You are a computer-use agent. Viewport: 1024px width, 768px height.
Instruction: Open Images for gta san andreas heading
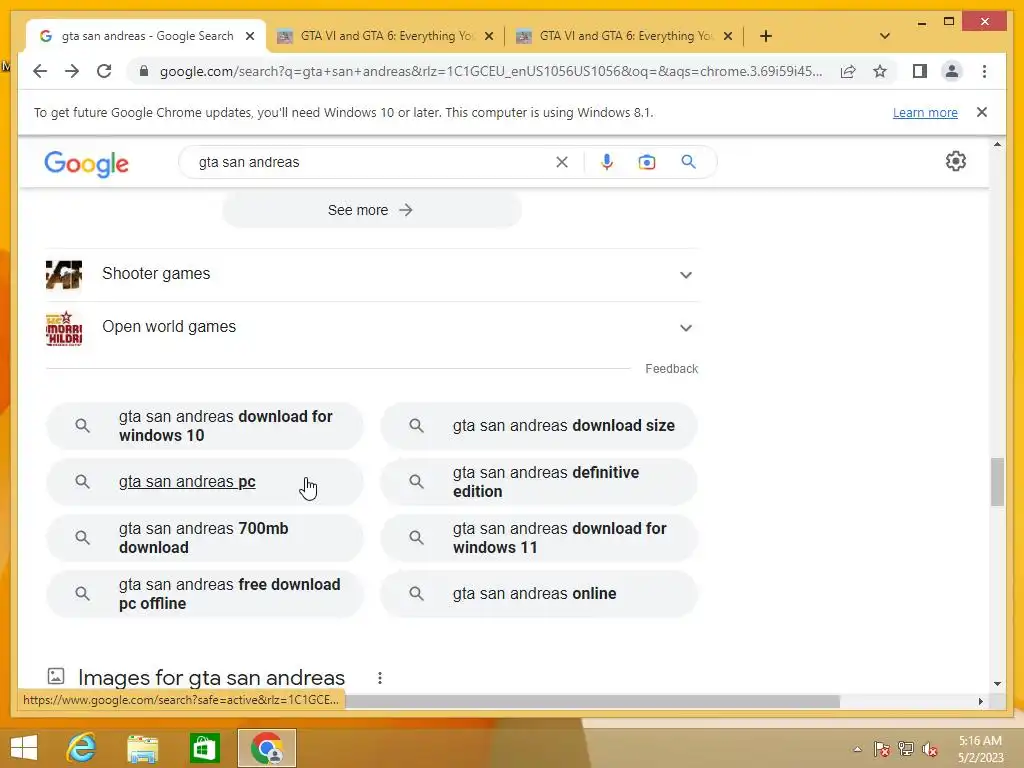pyautogui.click(x=211, y=678)
